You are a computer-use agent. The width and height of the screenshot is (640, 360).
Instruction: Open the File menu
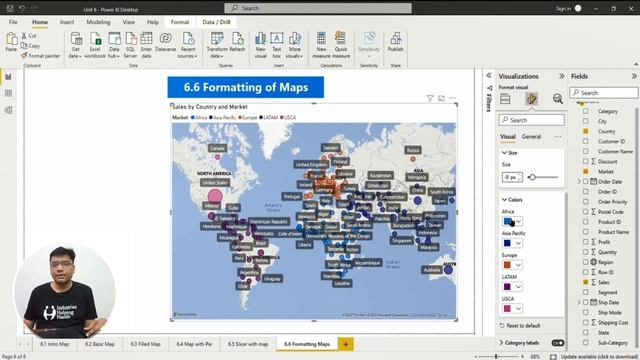tap(13, 22)
